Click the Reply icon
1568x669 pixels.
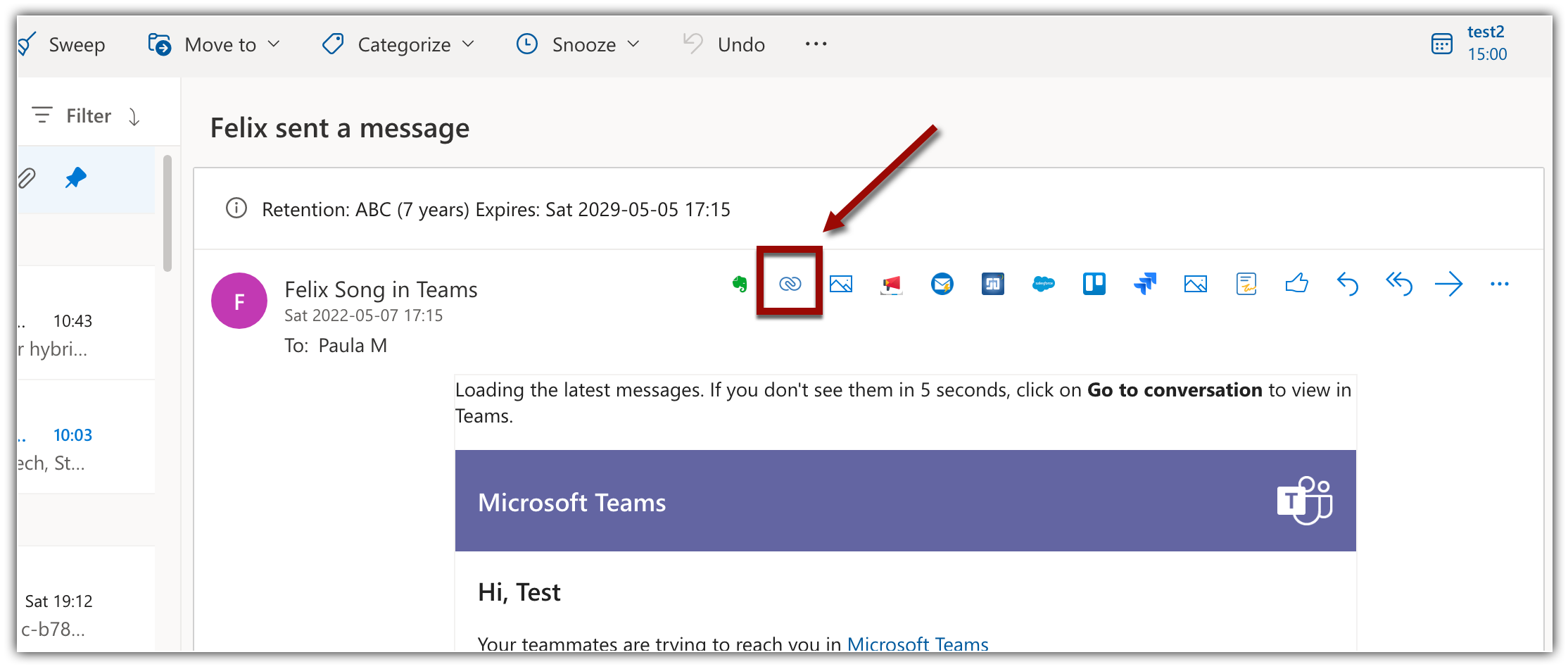1348,285
